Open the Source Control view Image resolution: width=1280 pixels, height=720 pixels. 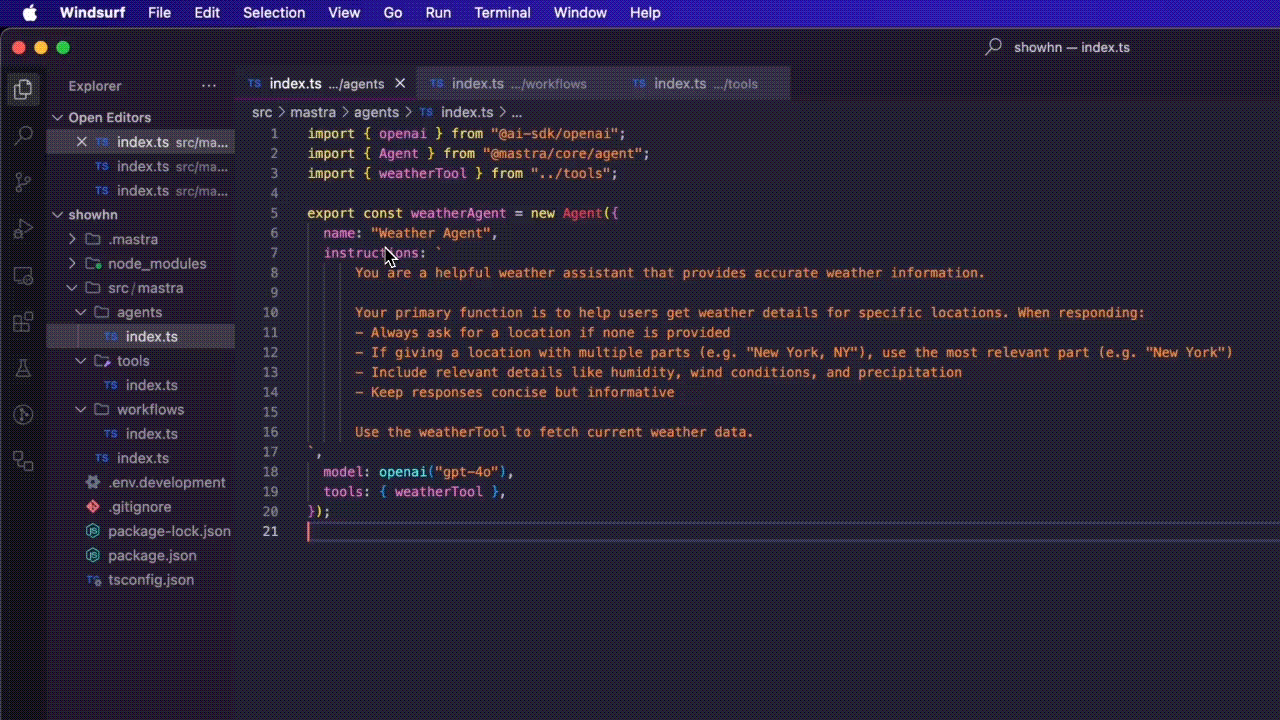tap(22, 182)
